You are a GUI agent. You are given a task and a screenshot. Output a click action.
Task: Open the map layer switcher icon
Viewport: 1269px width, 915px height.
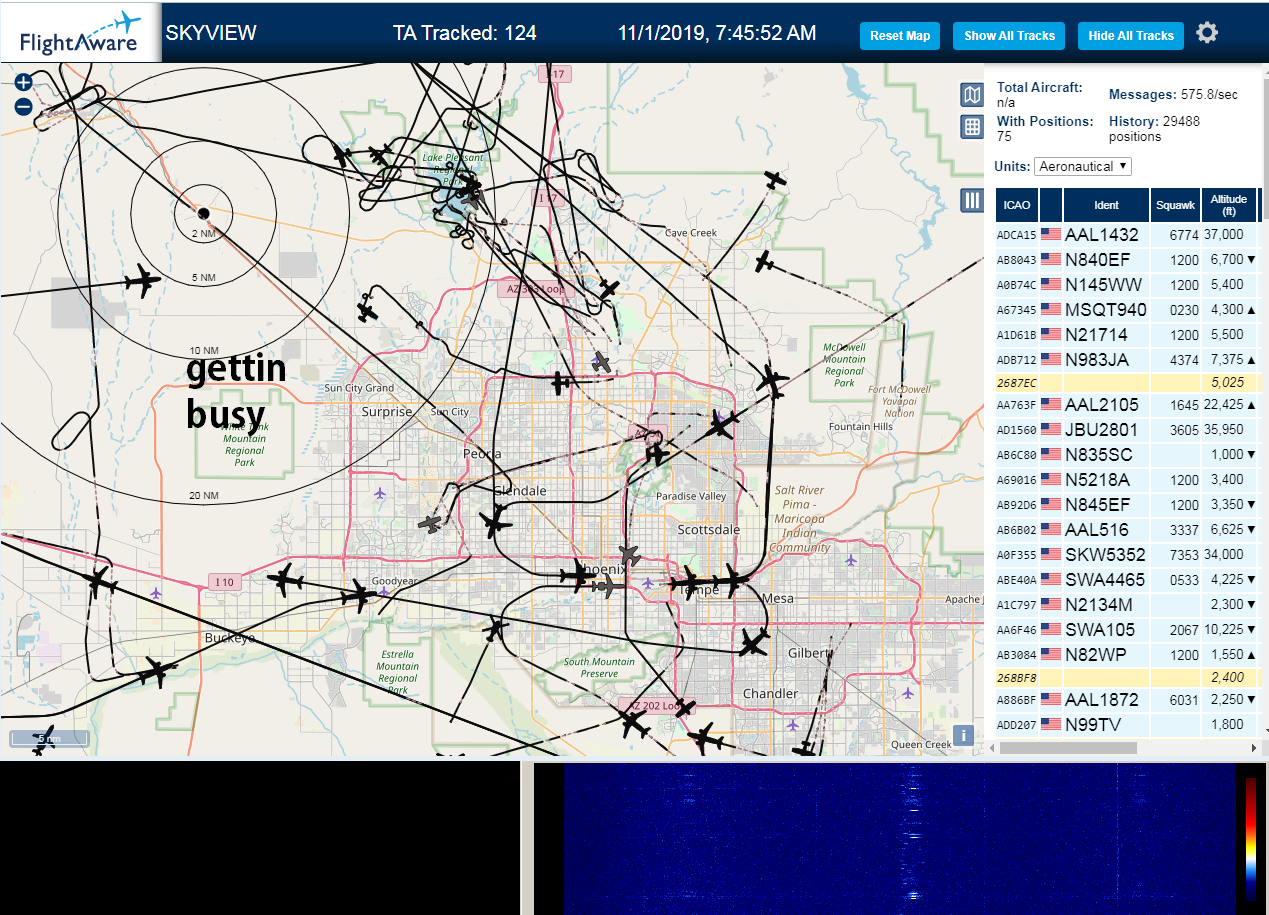point(971,95)
